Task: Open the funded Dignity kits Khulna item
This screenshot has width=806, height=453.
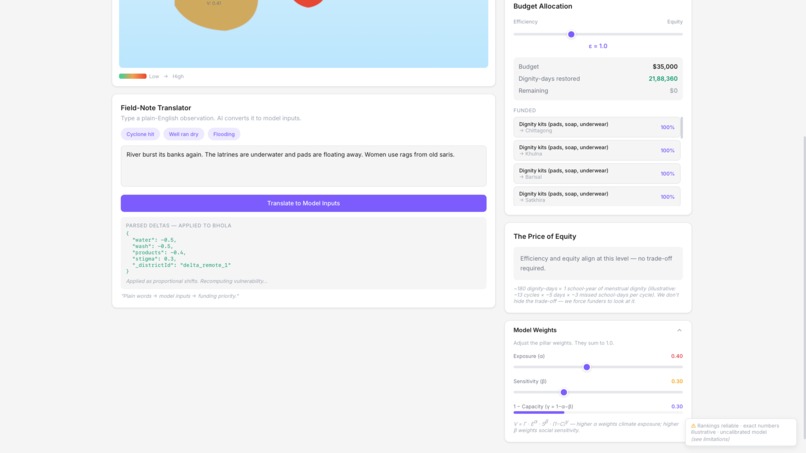Action: point(596,150)
